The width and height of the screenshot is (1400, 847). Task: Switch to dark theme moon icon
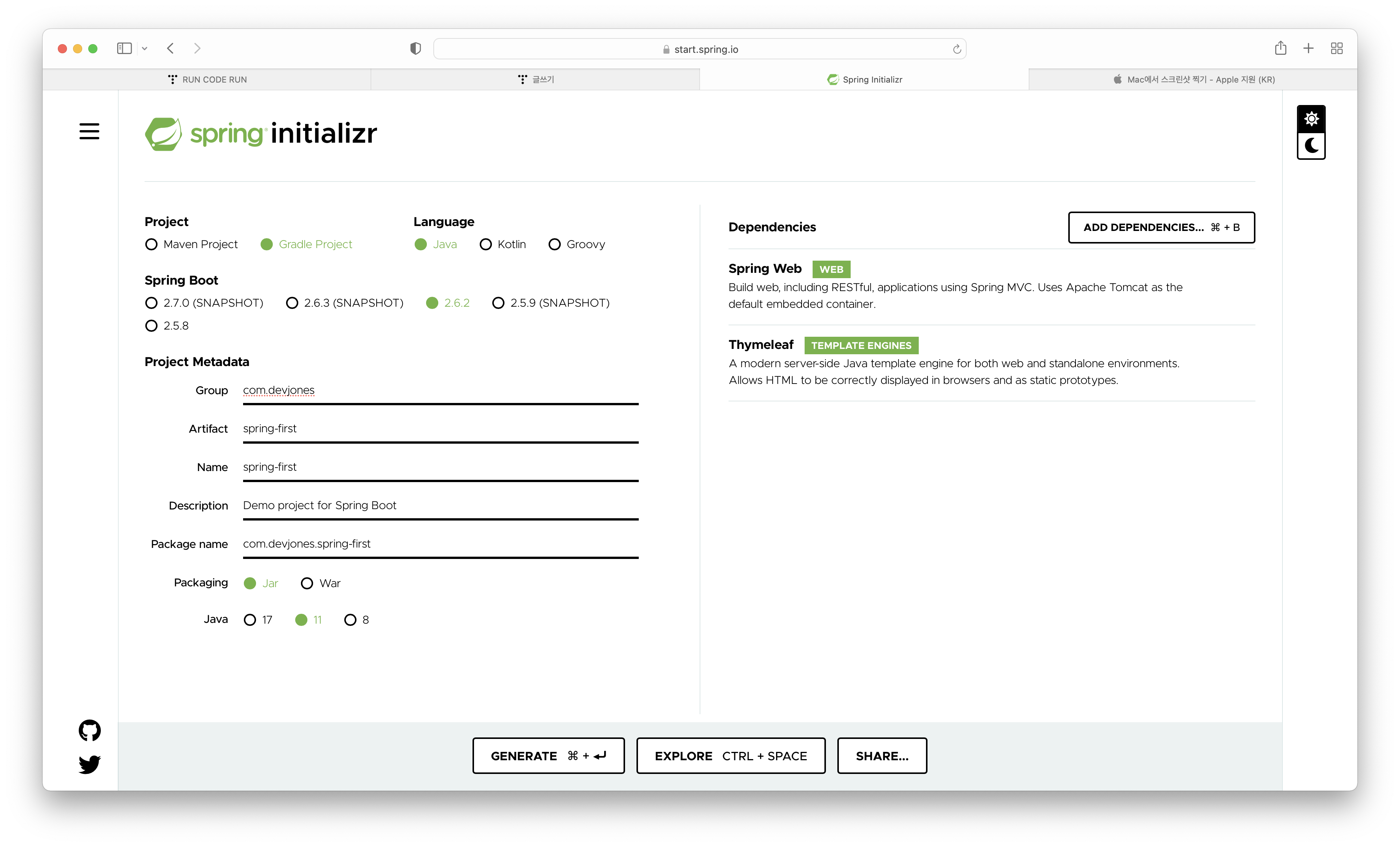tap(1311, 146)
